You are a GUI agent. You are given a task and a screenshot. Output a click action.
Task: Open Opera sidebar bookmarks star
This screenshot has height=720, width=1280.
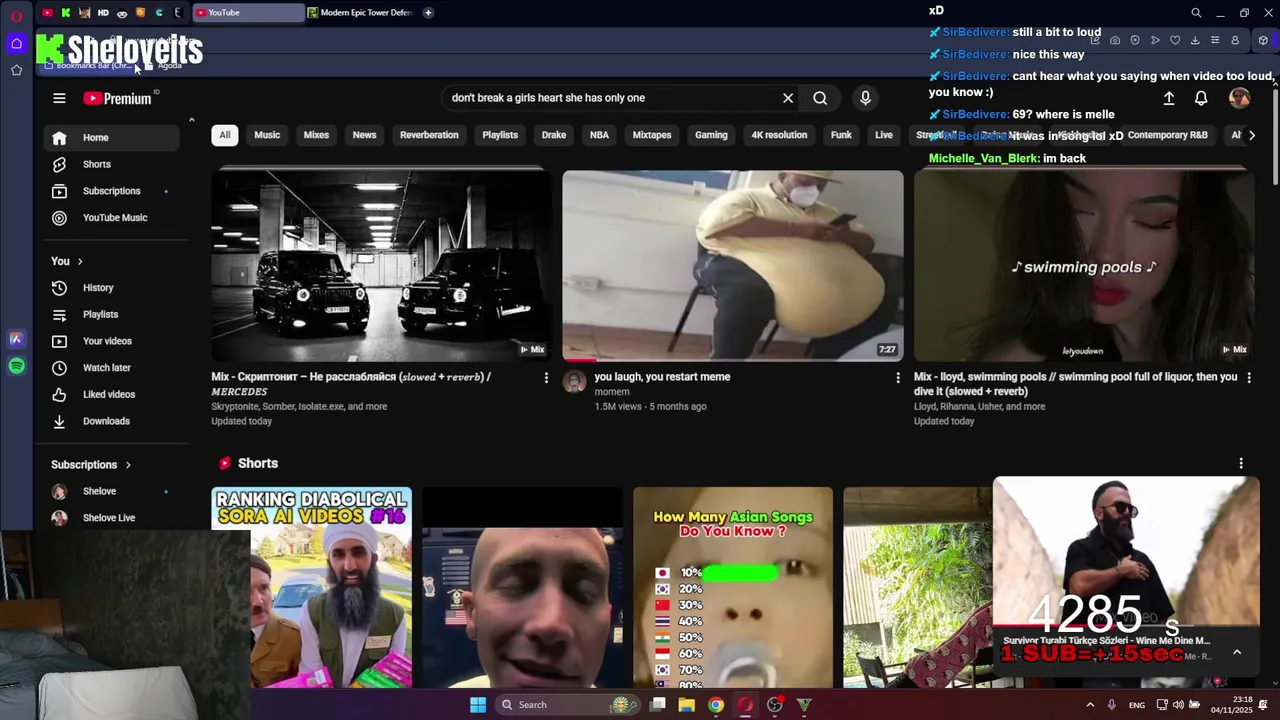pos(17,70)
